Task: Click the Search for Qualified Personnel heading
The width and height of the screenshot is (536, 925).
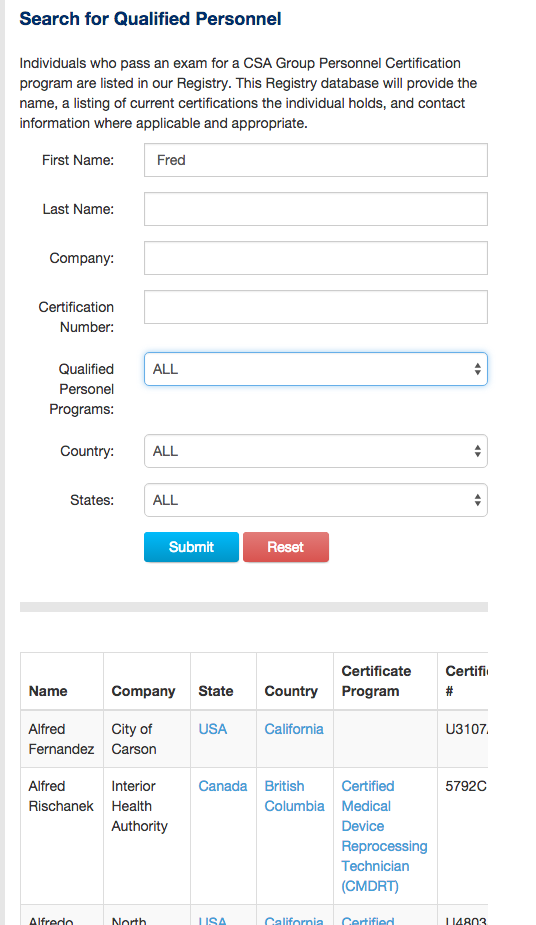Action: pyautogui.click(x=150, y=19)
